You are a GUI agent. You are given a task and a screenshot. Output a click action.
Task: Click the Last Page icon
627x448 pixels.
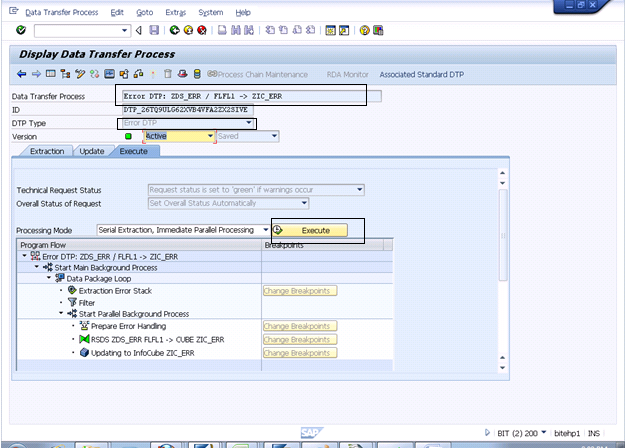click(x=310, y=30)
